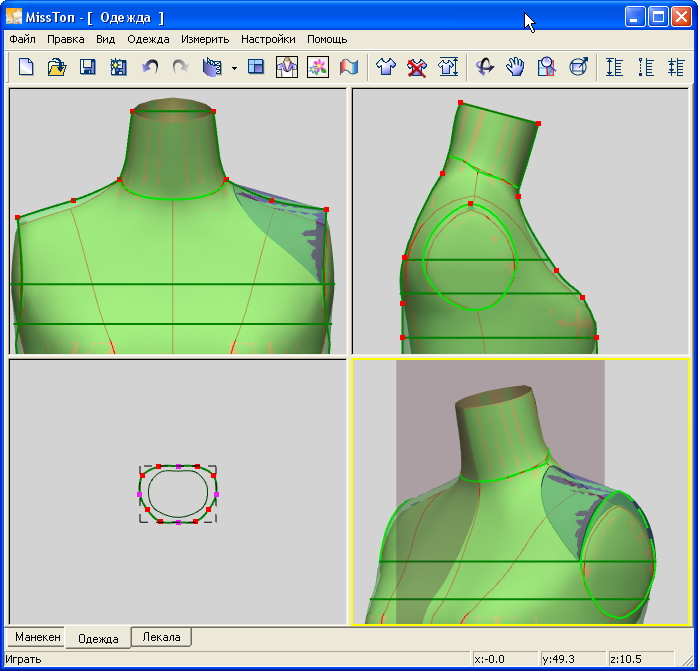
Task: Select the rotate view tool
Action: pyautogui.click(x=485, y=67)
